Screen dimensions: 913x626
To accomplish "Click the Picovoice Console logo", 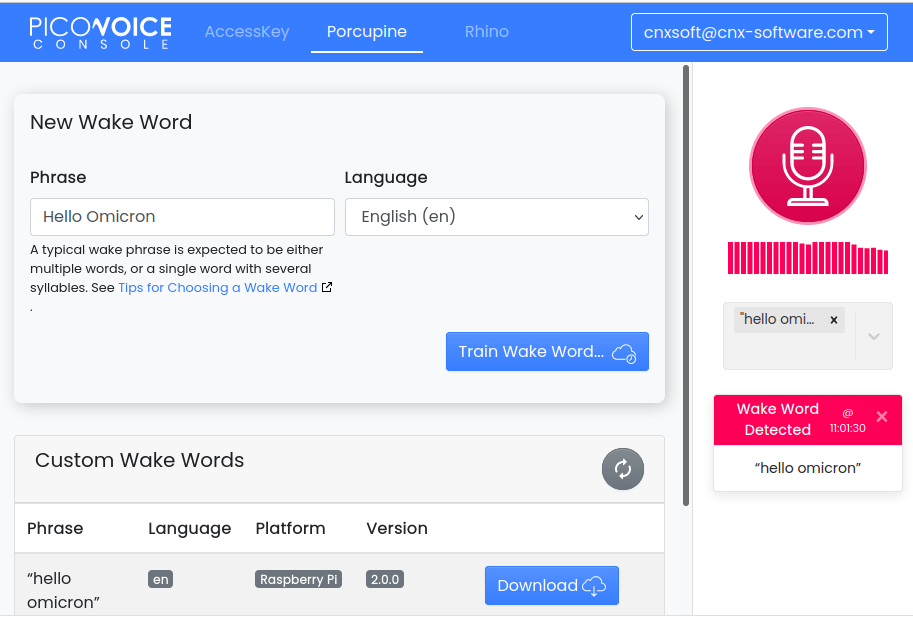I will pyautogui.click(x=100, y=31).
